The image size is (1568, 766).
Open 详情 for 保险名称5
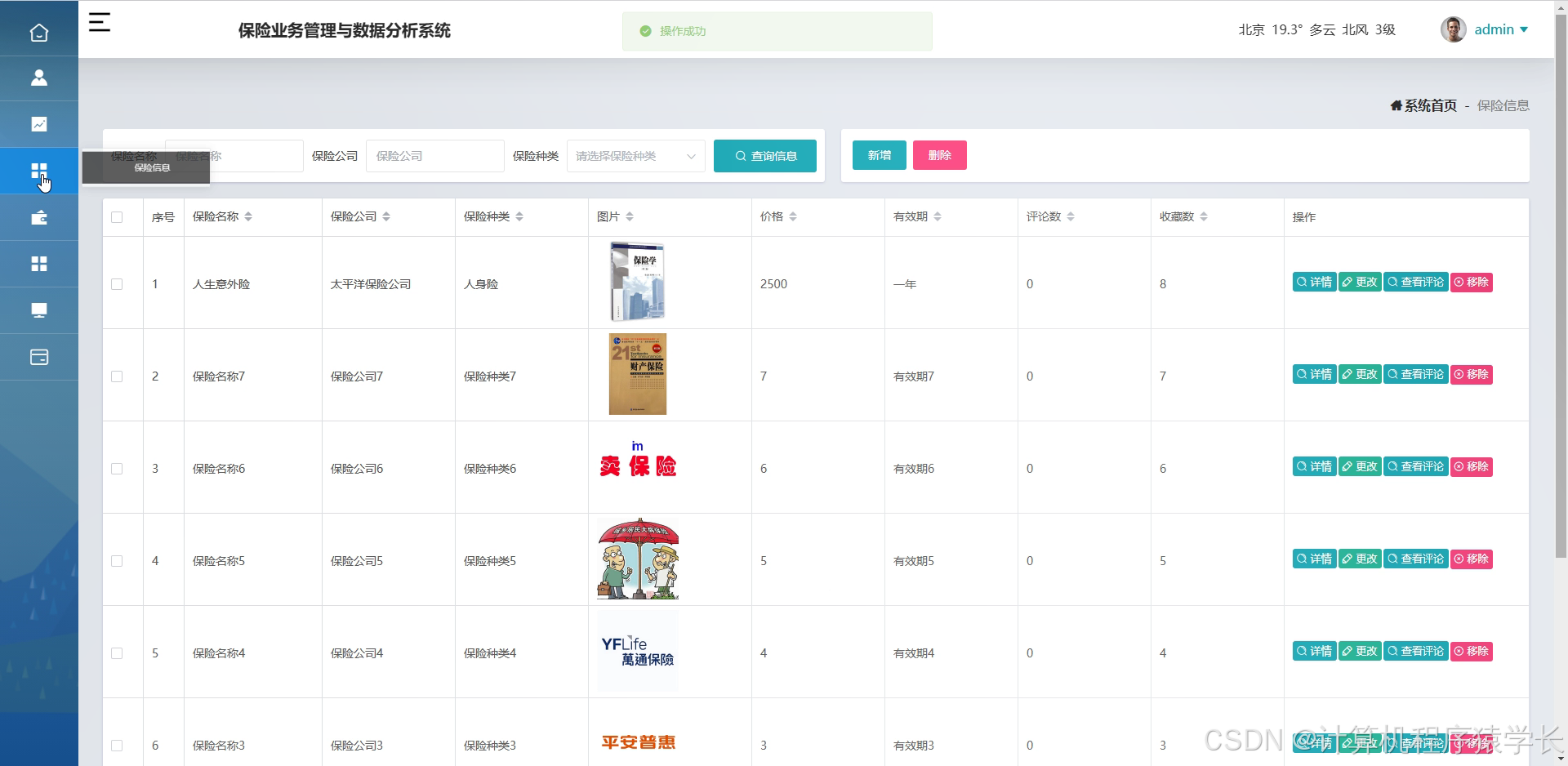[1315, 559]
